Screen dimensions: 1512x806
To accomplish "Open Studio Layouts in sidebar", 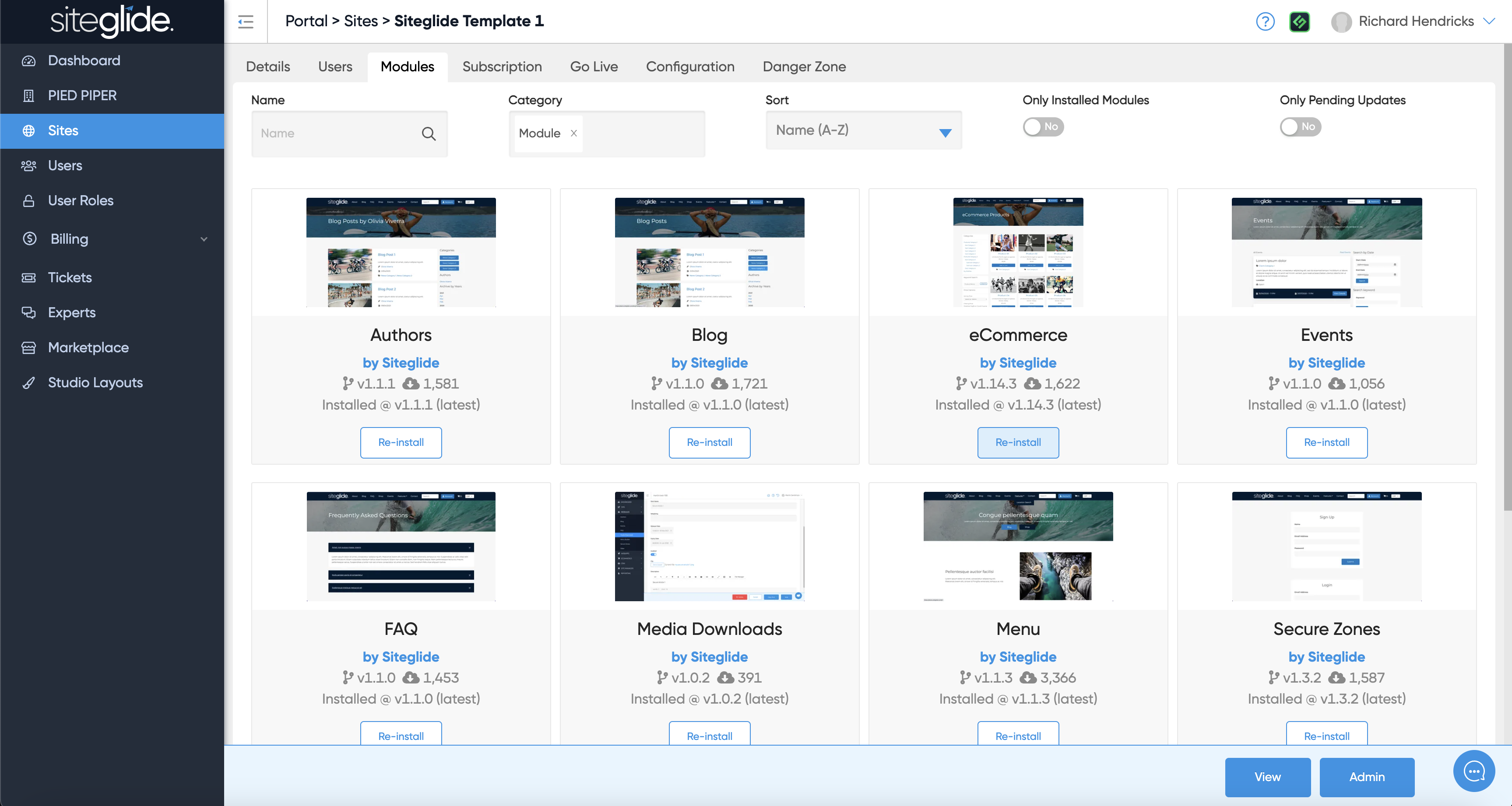I will coord(95,382).
